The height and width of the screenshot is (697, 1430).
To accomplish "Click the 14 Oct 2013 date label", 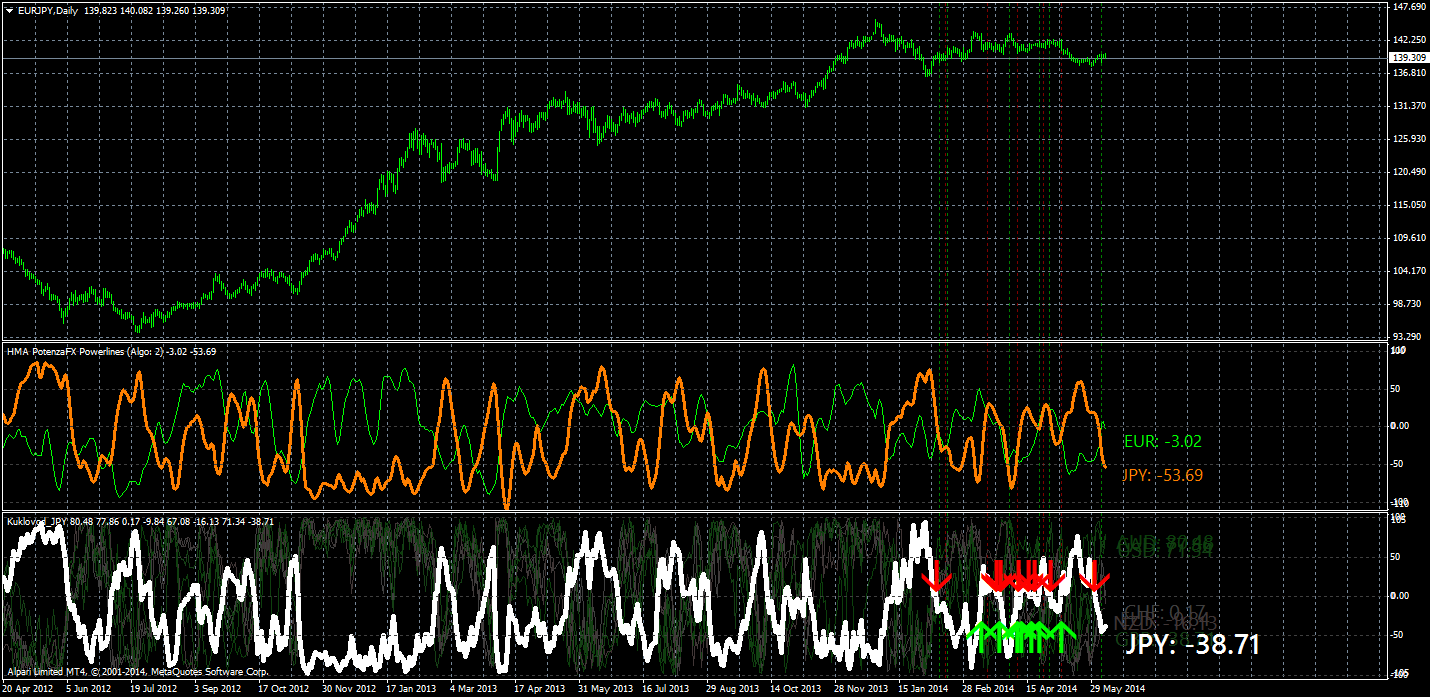I will pyautogui.click(x=795, y=689).
